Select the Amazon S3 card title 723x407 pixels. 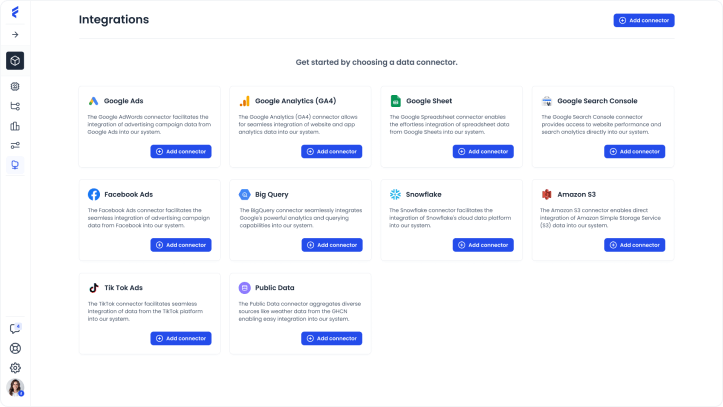[x=576, y=195]
